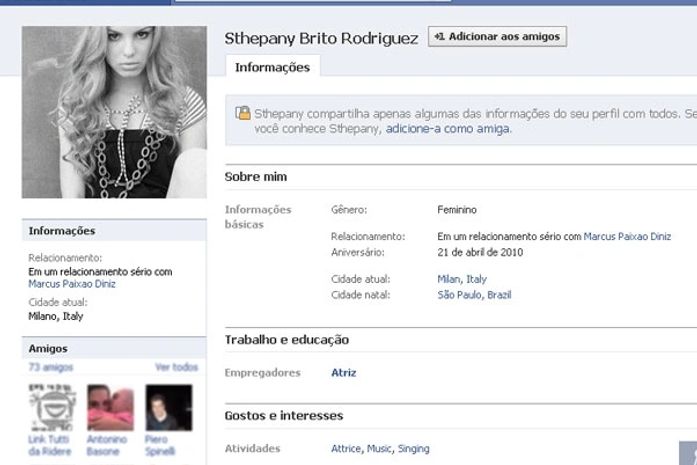Click Ver todos in the Amigos box
This screenshot has width=697, height=465.
click(176, 367)
